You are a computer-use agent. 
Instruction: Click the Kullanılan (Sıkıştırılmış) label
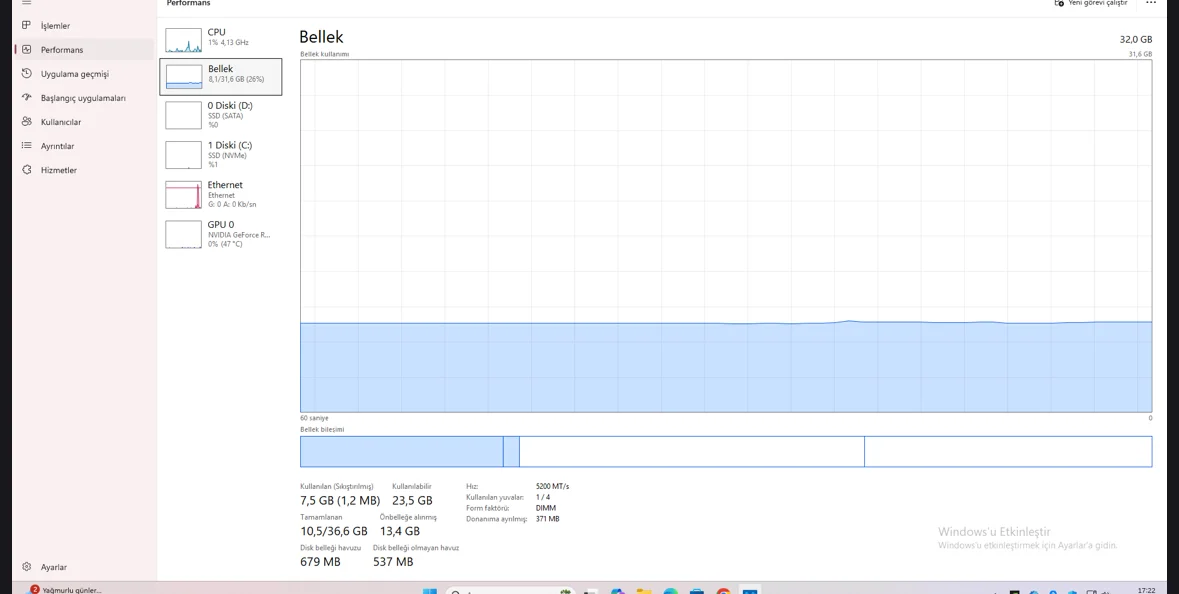[337, 486]
